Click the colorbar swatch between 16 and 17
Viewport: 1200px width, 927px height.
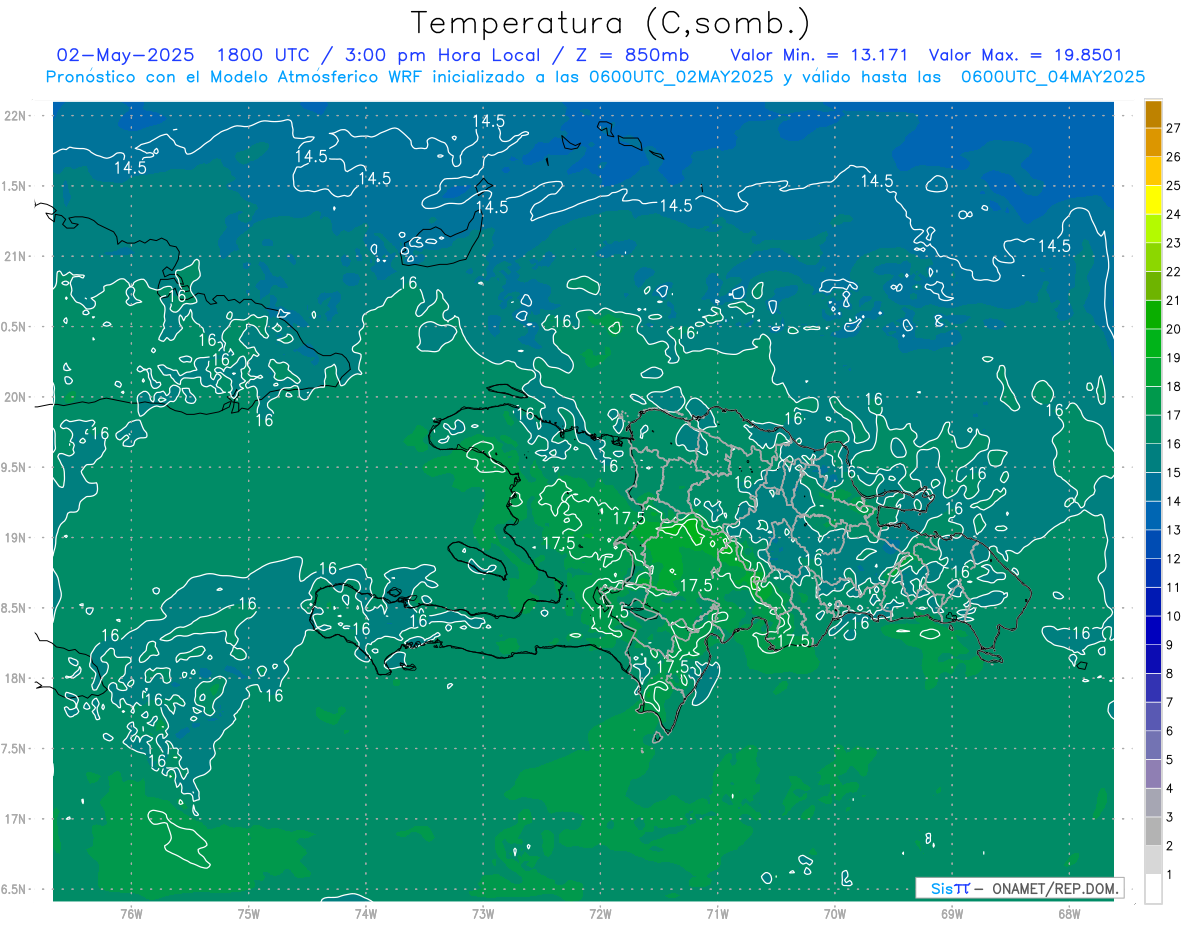click(x=1153, y=429)
